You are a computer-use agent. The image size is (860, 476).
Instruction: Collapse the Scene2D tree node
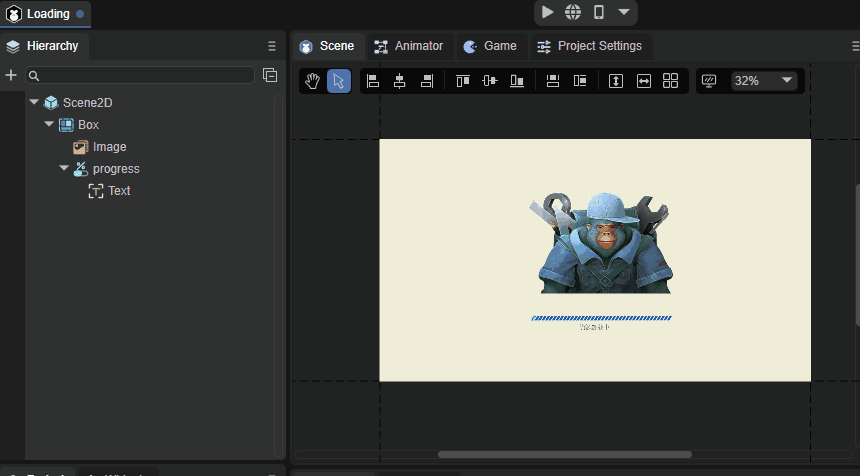[x=34, y=102]
